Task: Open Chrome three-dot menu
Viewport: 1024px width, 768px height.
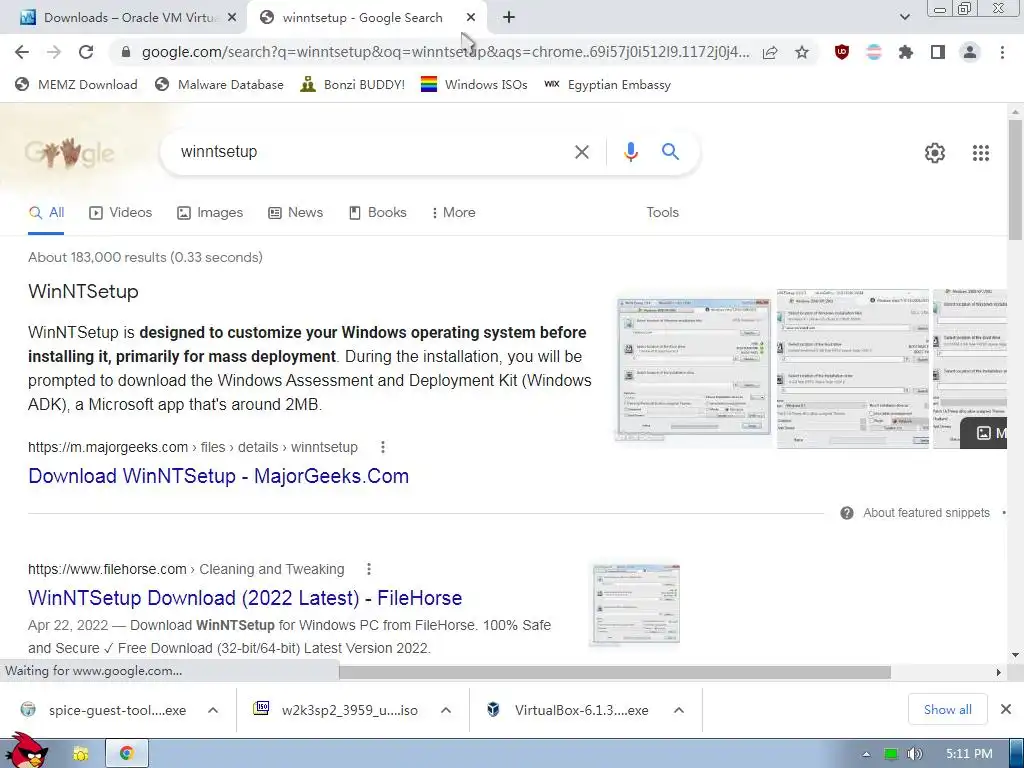Action: [1002, 52]
